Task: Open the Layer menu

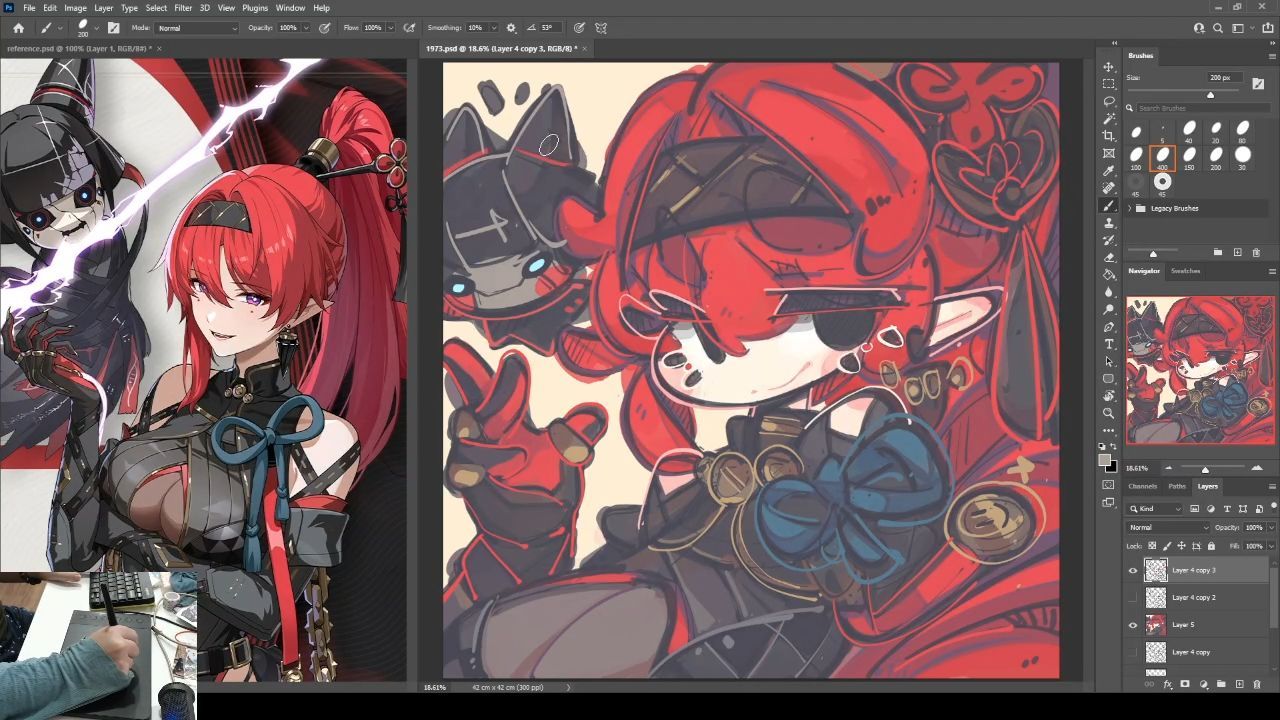Action: tap(103, 8)
